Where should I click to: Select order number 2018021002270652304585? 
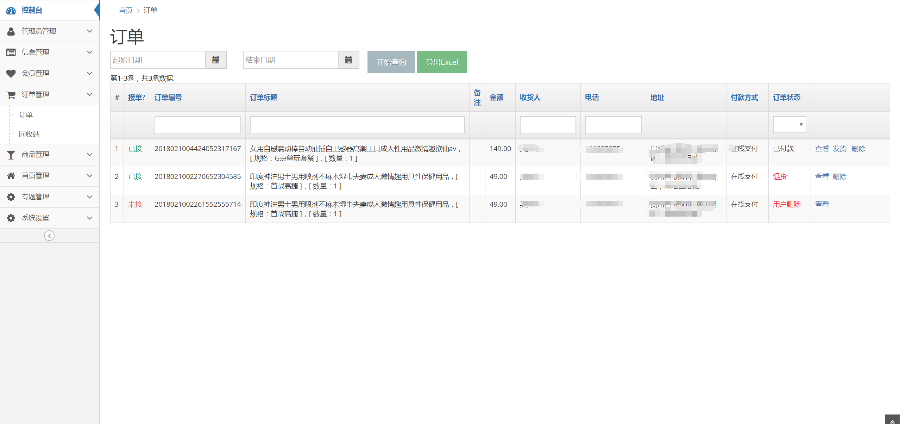[197, 177]
